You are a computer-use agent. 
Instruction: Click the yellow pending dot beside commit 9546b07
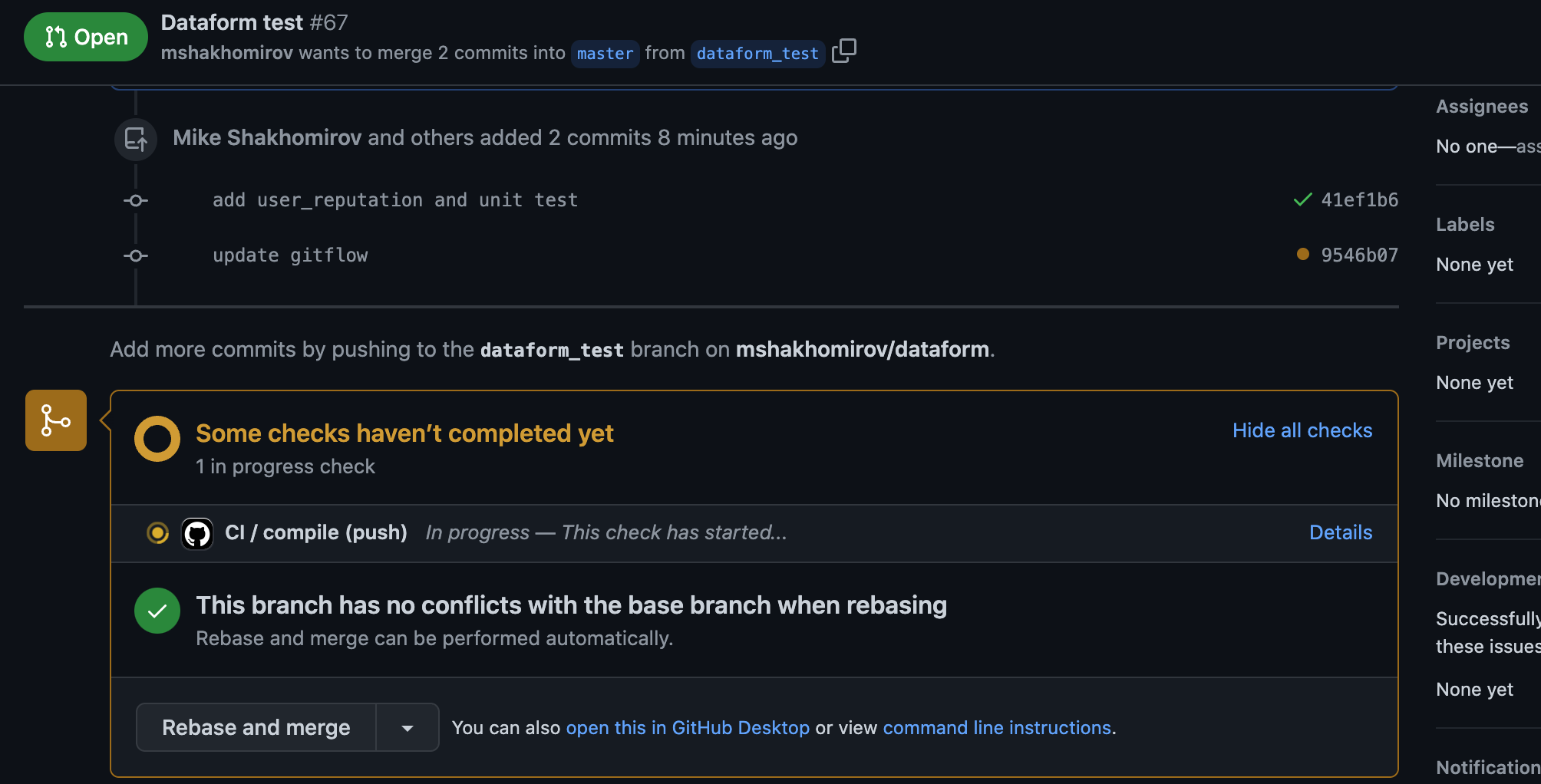pos(1302,255)
